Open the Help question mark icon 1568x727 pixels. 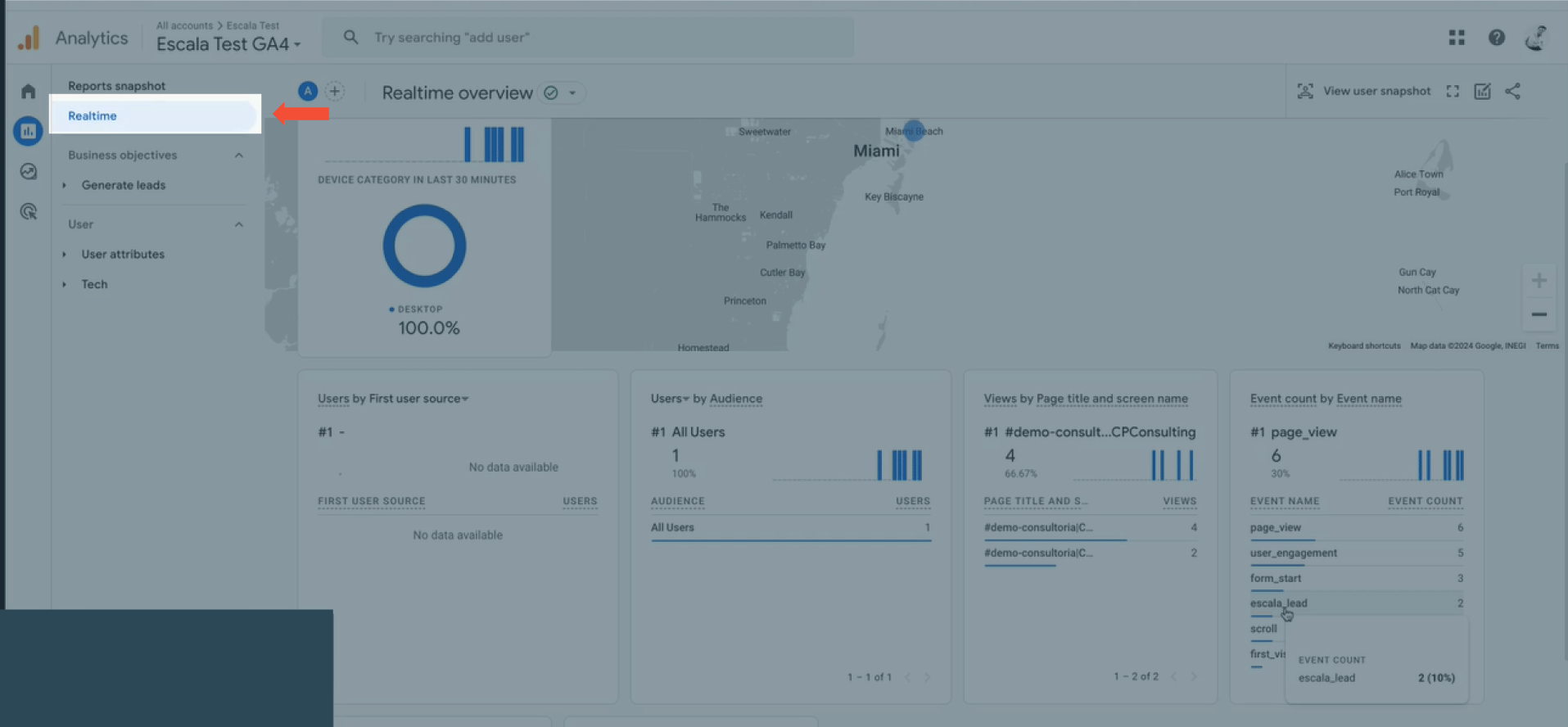(x=1497, y=38)
